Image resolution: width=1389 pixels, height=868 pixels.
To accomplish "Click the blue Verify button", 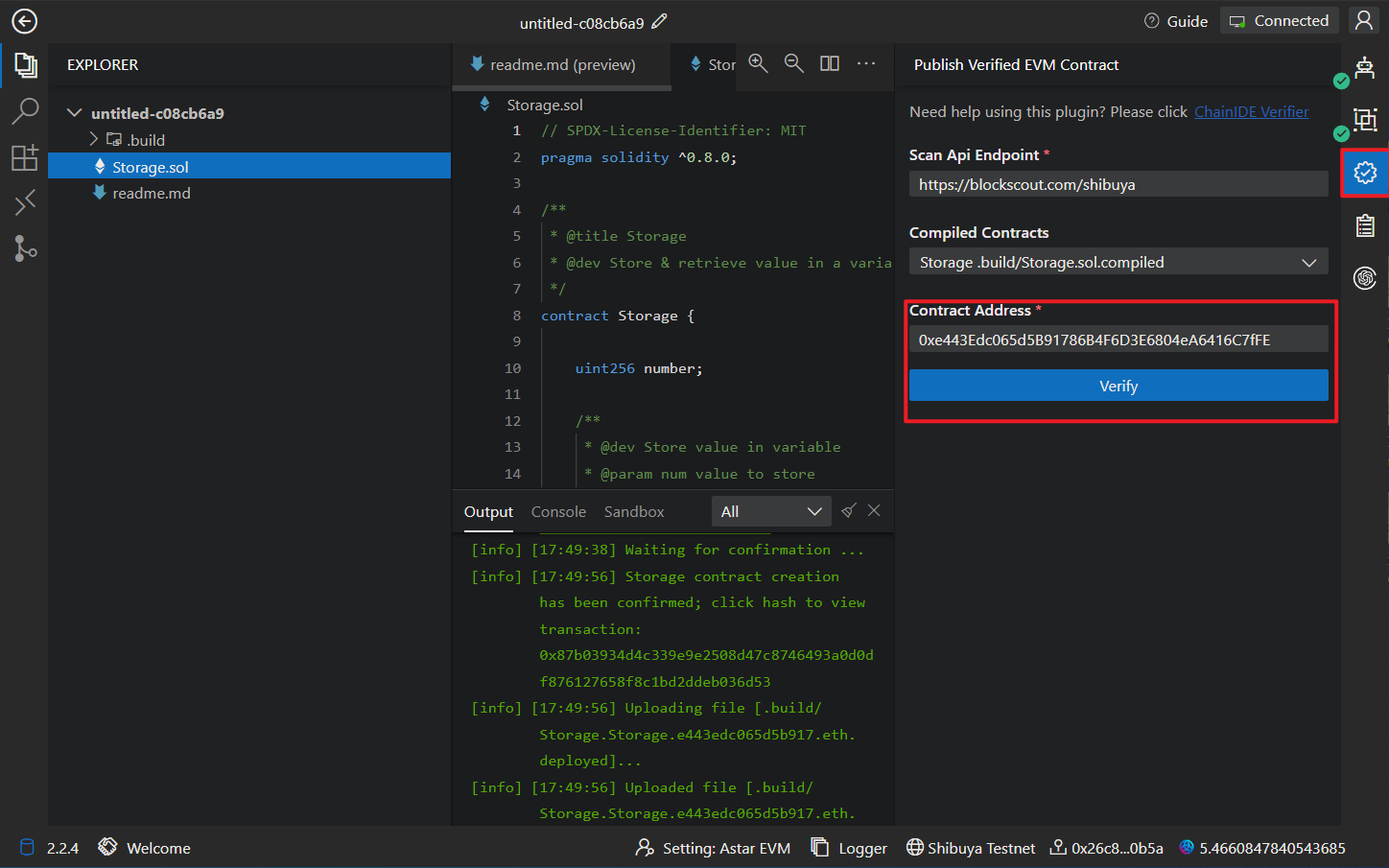I will pos(1118,386).
